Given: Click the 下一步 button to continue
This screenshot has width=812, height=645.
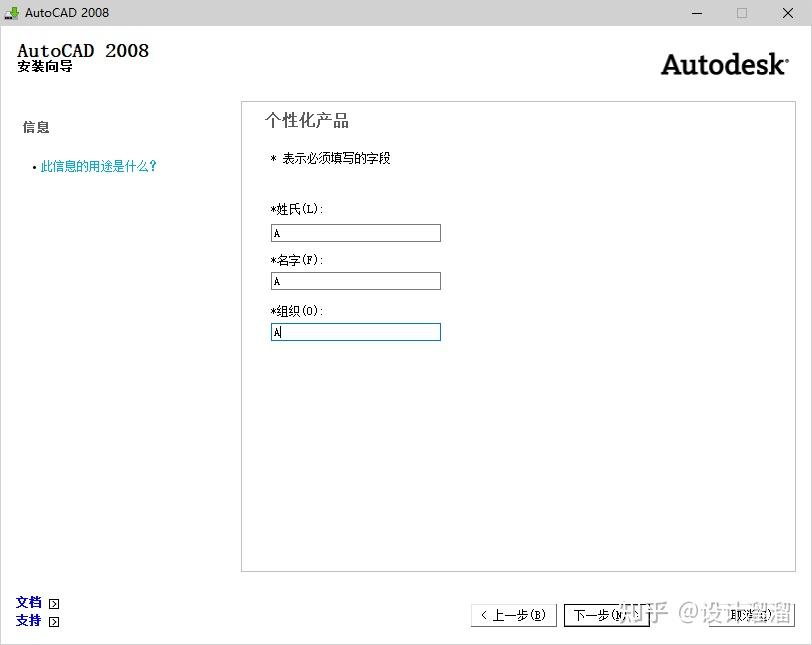Looking at the screenshot, I should 607,615.
